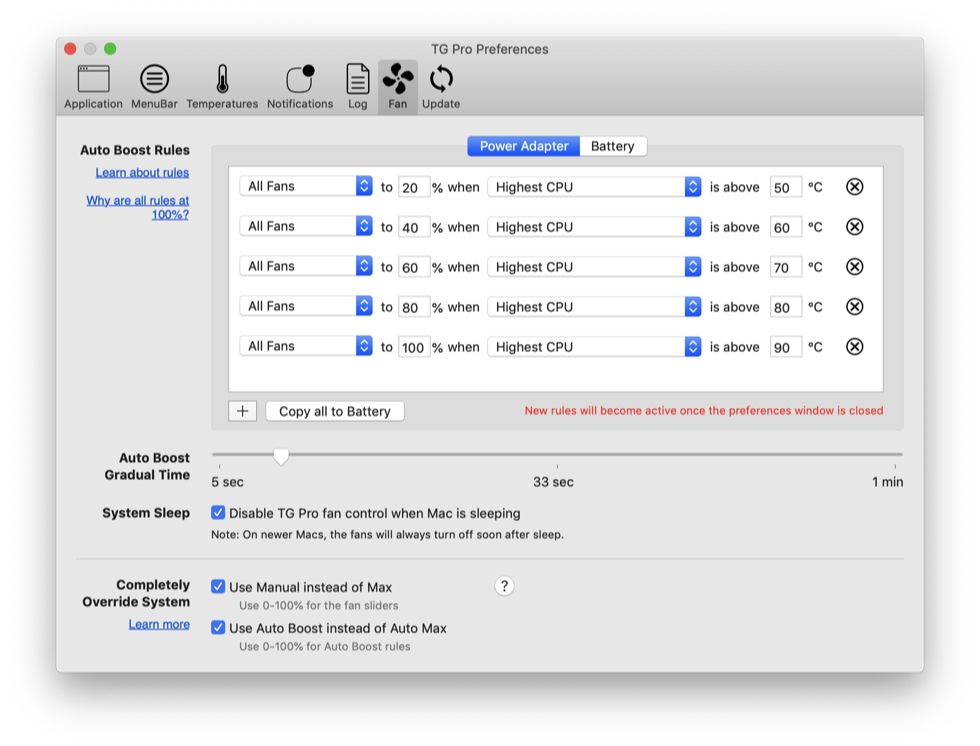
Task: Click the temperature field showing 50
Action: point(786,187)
